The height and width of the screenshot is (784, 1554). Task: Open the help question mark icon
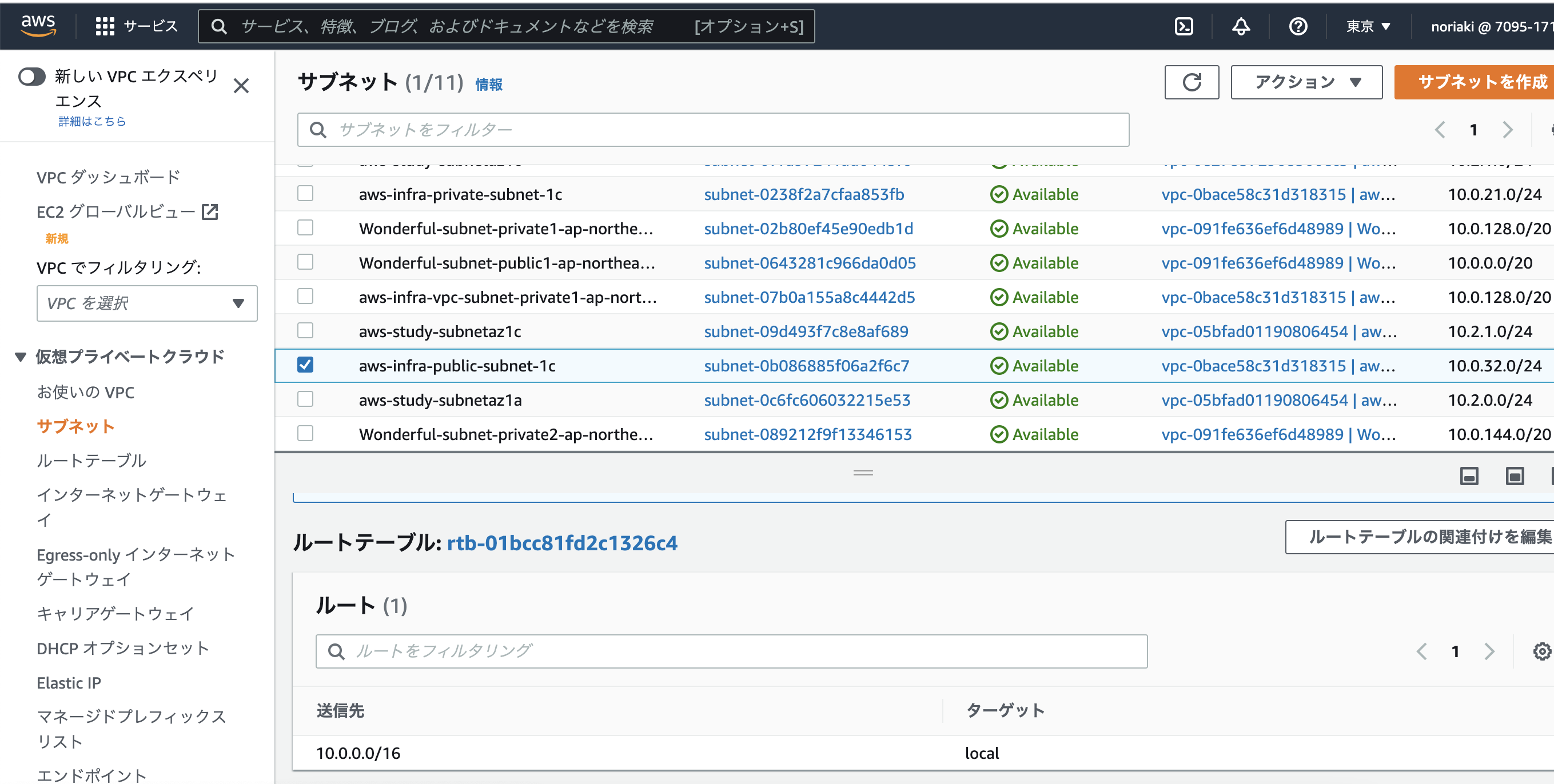coord(1298,26)
